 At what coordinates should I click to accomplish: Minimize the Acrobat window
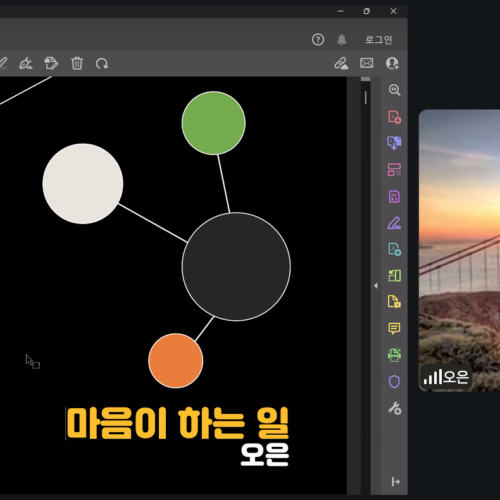pos(340,11)
